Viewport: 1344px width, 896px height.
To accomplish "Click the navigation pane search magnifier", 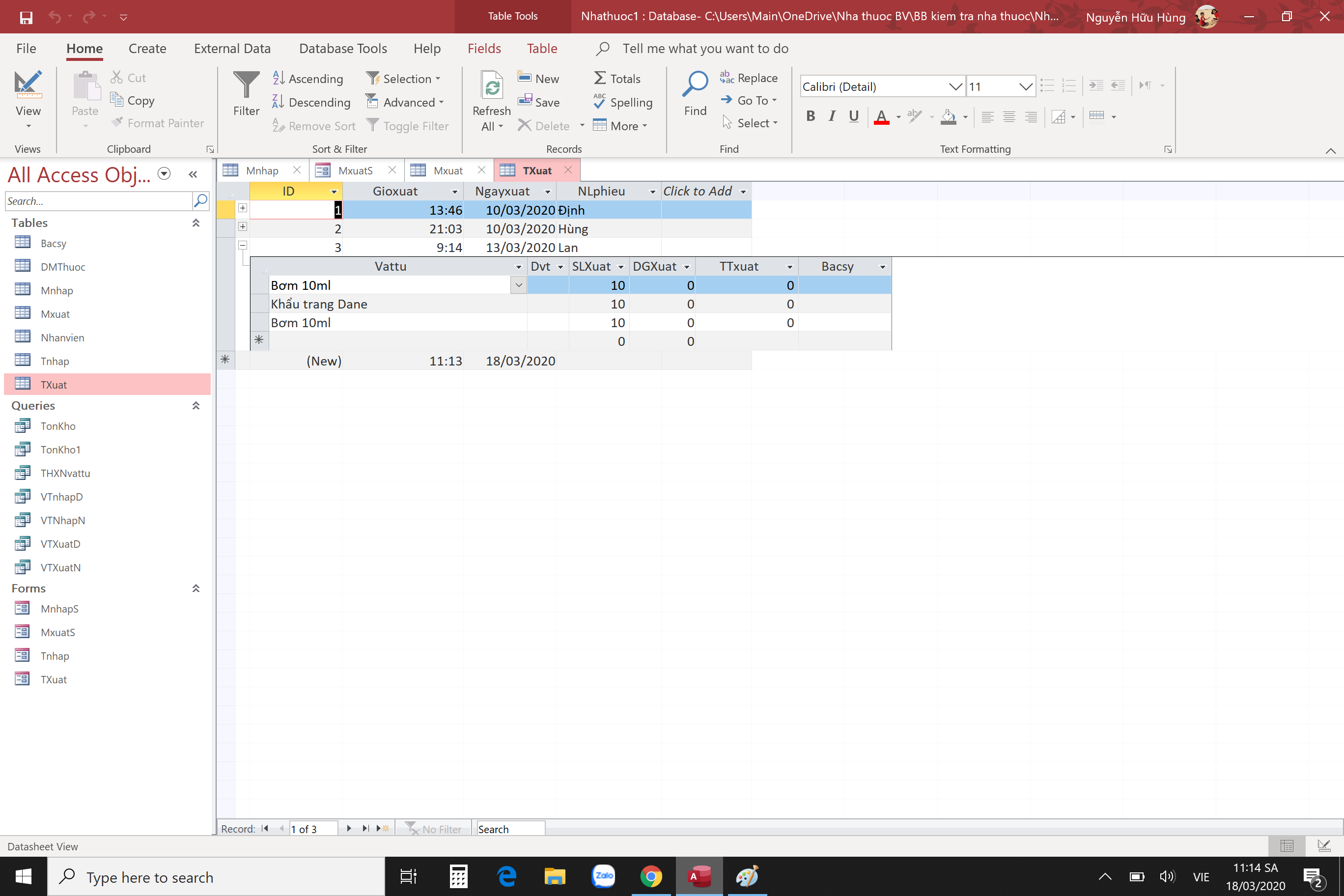I will 200,200.
